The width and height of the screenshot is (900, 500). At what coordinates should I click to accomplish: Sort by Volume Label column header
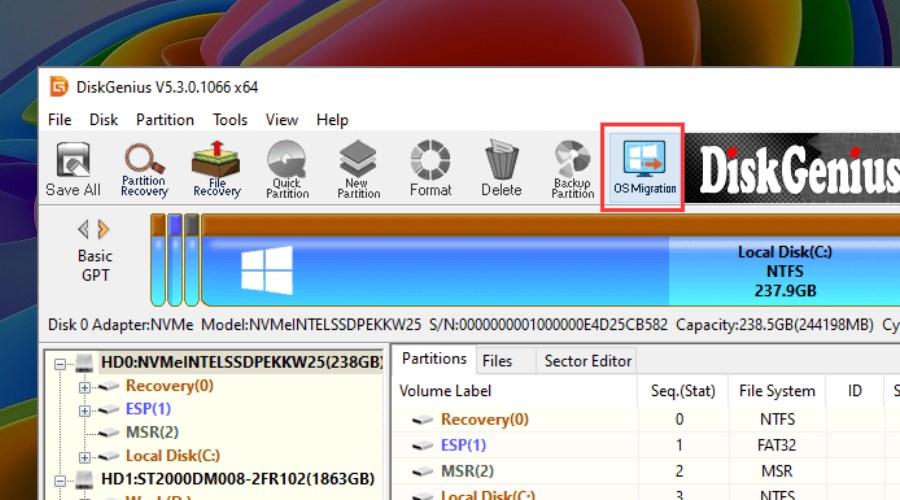click(x=515, y=391)
